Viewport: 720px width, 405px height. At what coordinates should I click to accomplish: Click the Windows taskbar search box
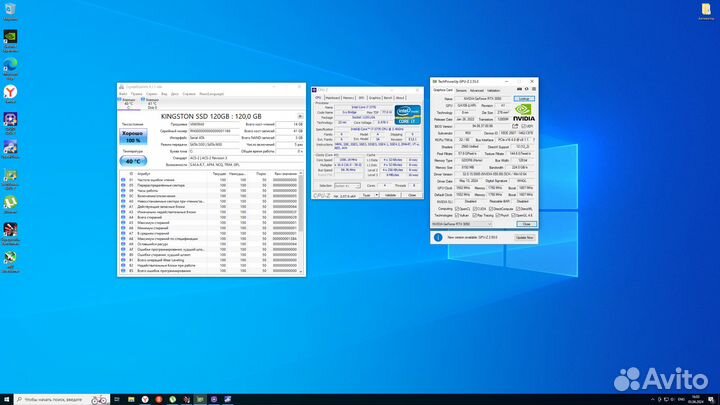click(x=62, y=399)
